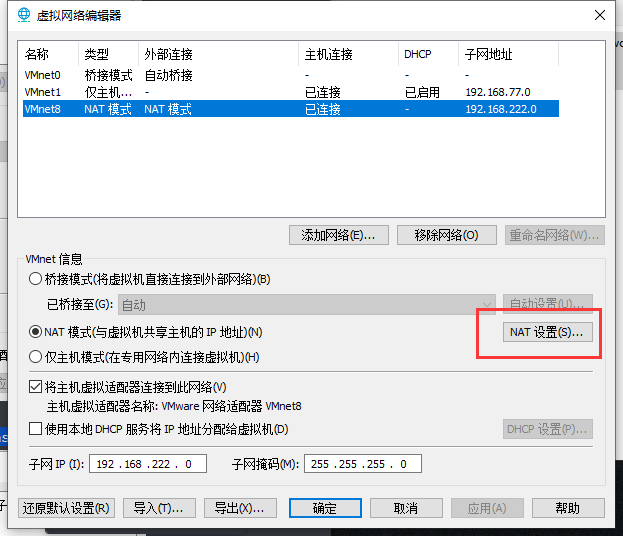This screenshot has height=536, width=623.
Task: Select the 仅主机模式 radio button
Action: 35,357
